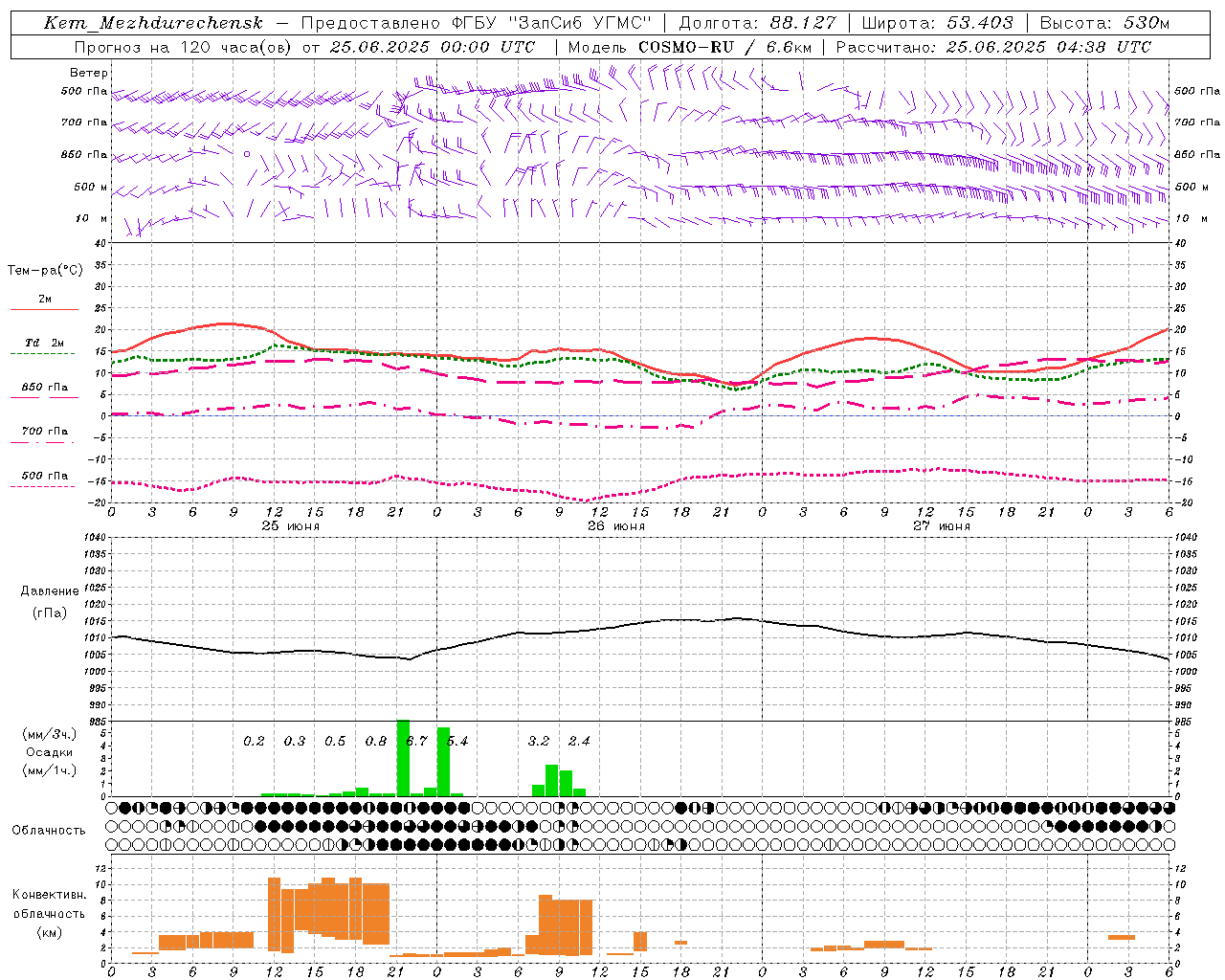
Task: Click the red '2м' temperature legend entry
Action: click(x=45, y=300)
